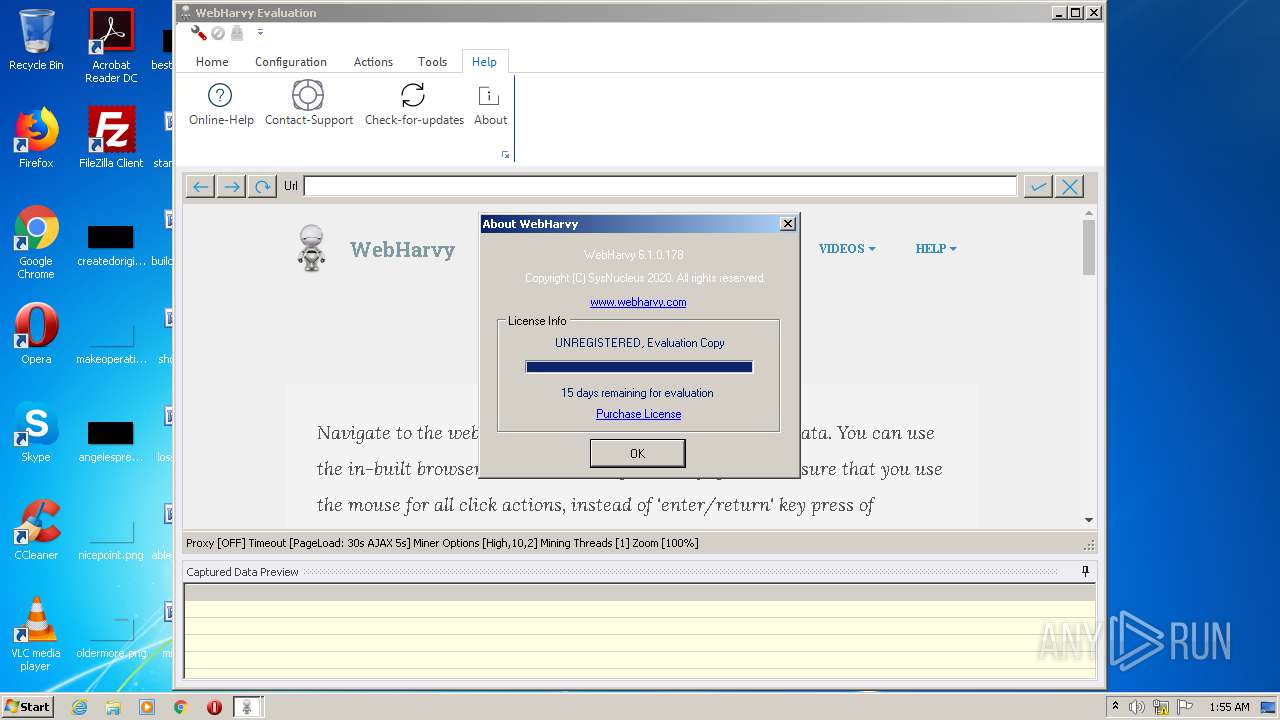This screenshot has width=1280, height=720.
Task: Open the Windows Start menu
Action: 28,706
